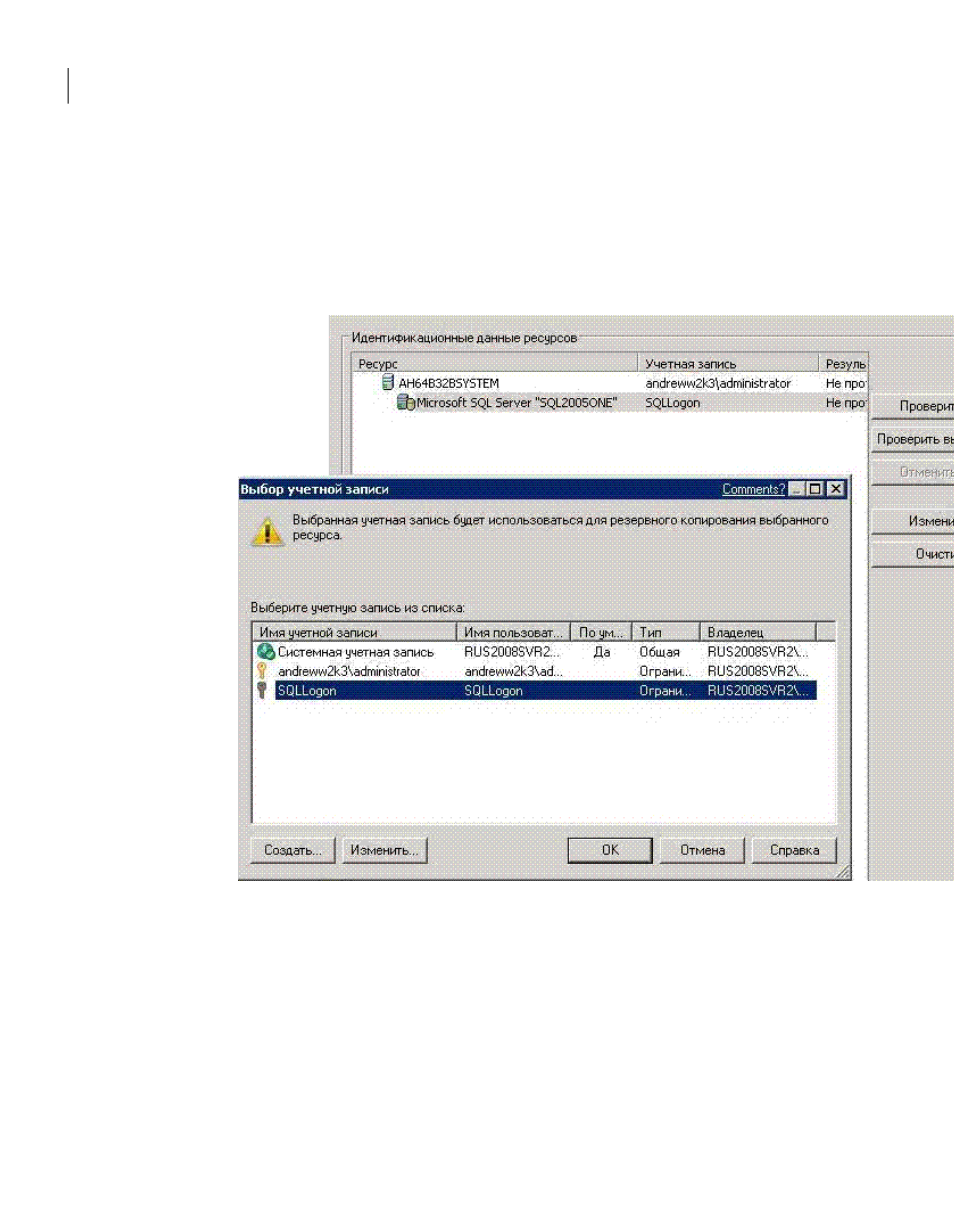Sort by Тип column header
954x1227 pixels.
pos(666,632)
